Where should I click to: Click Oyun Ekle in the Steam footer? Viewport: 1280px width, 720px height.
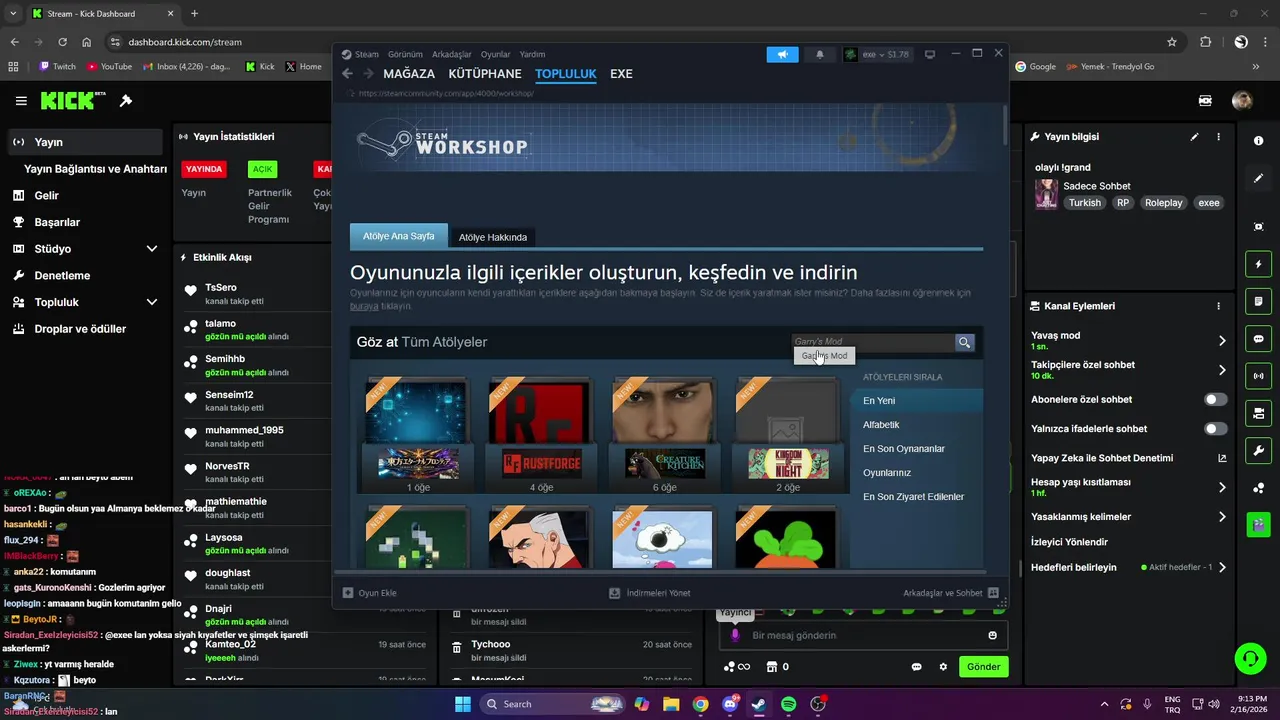(370, 593)
